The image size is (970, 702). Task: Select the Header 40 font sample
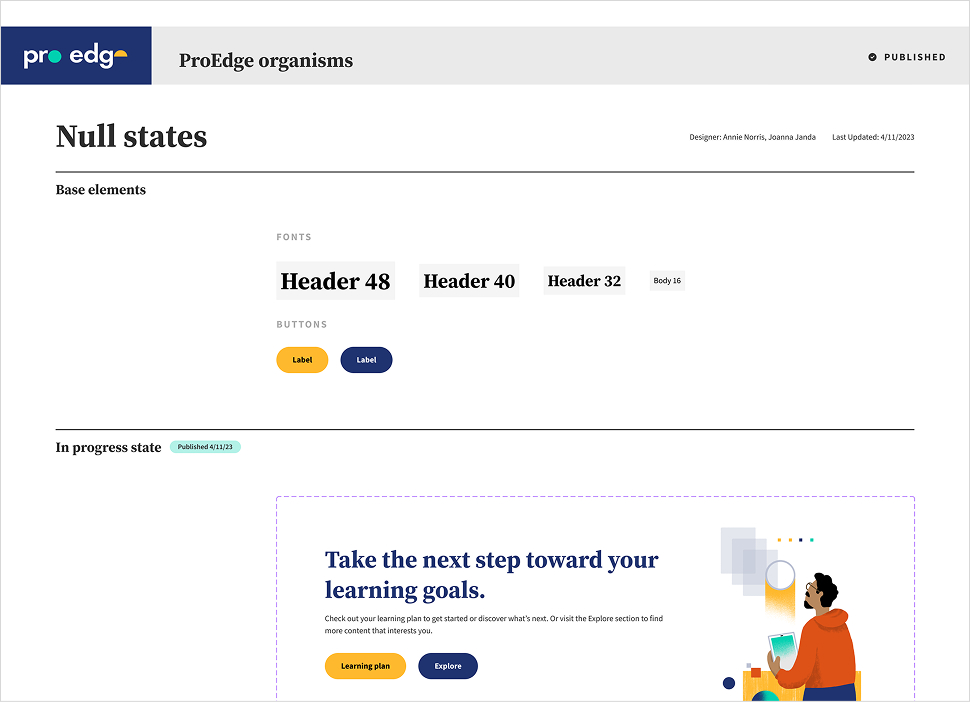469,281
